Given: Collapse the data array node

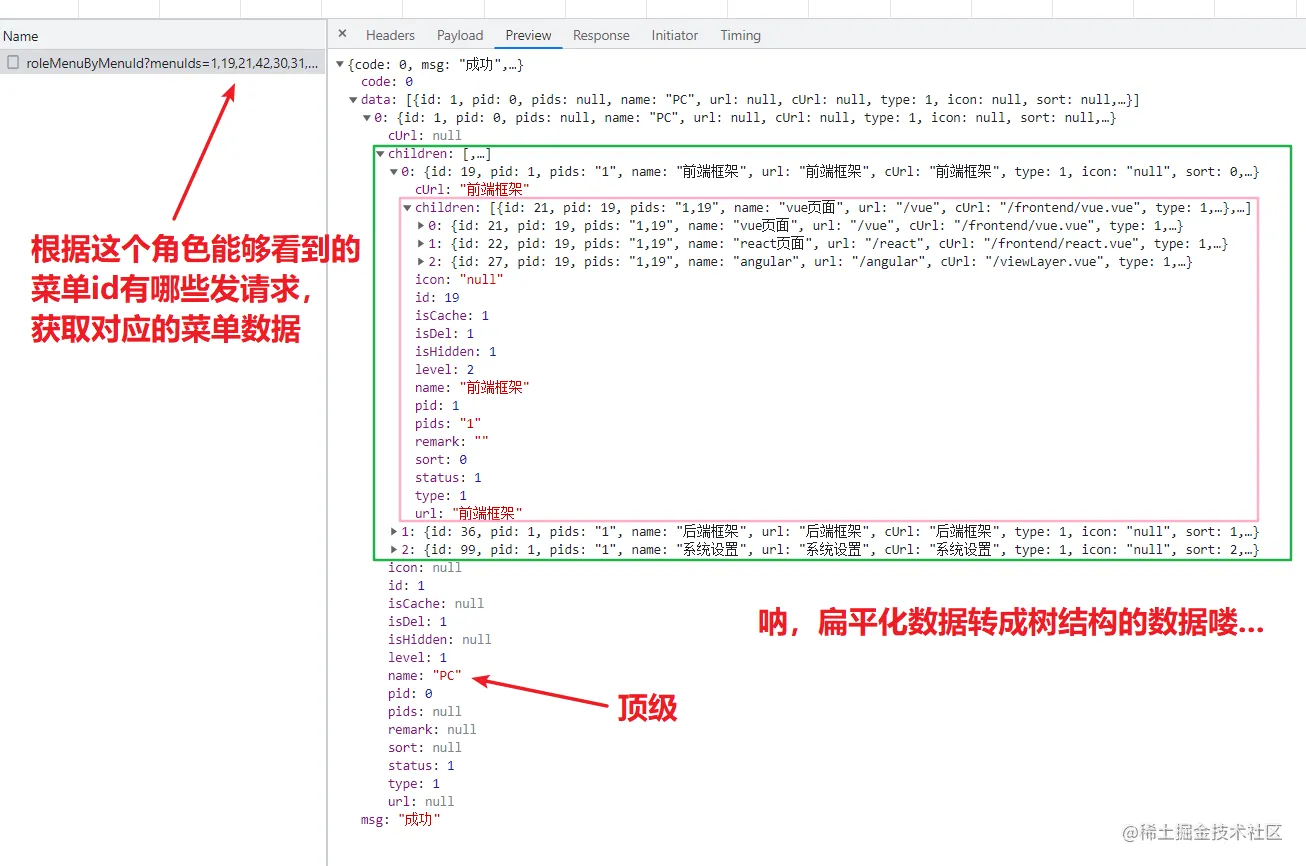Looking at the screenshot, I should tap(354, 100).
